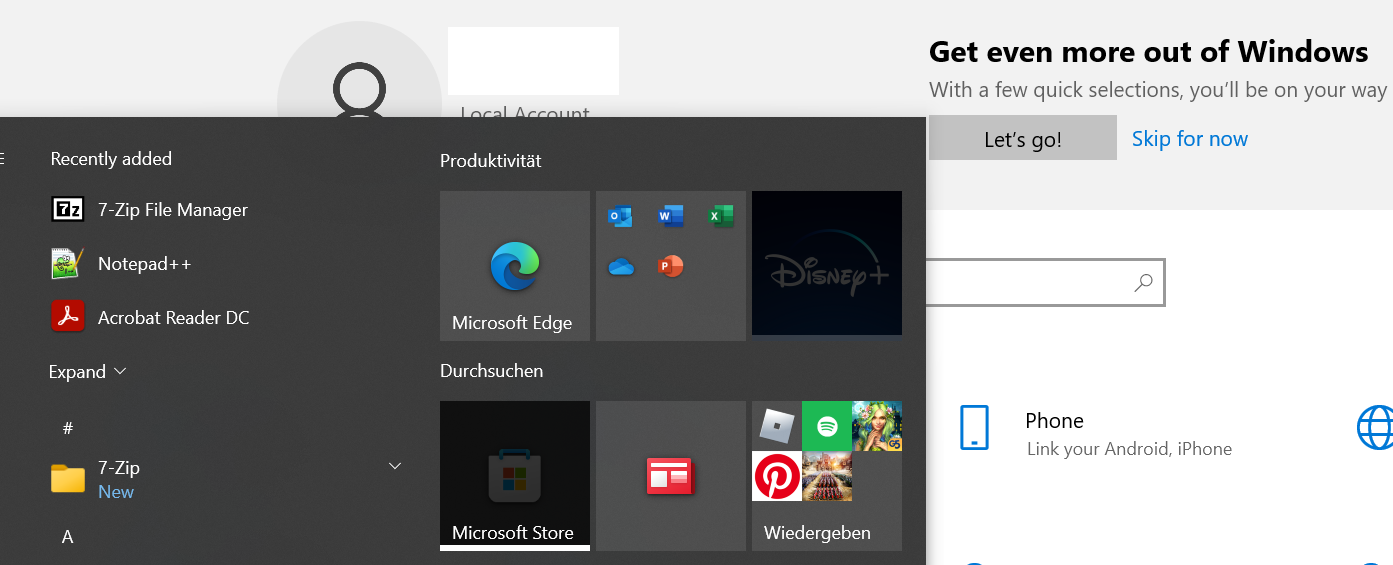1393x565 pixels.
Task: Click the army strategy game icon in Wiedergeben
Action: (827, 476)
